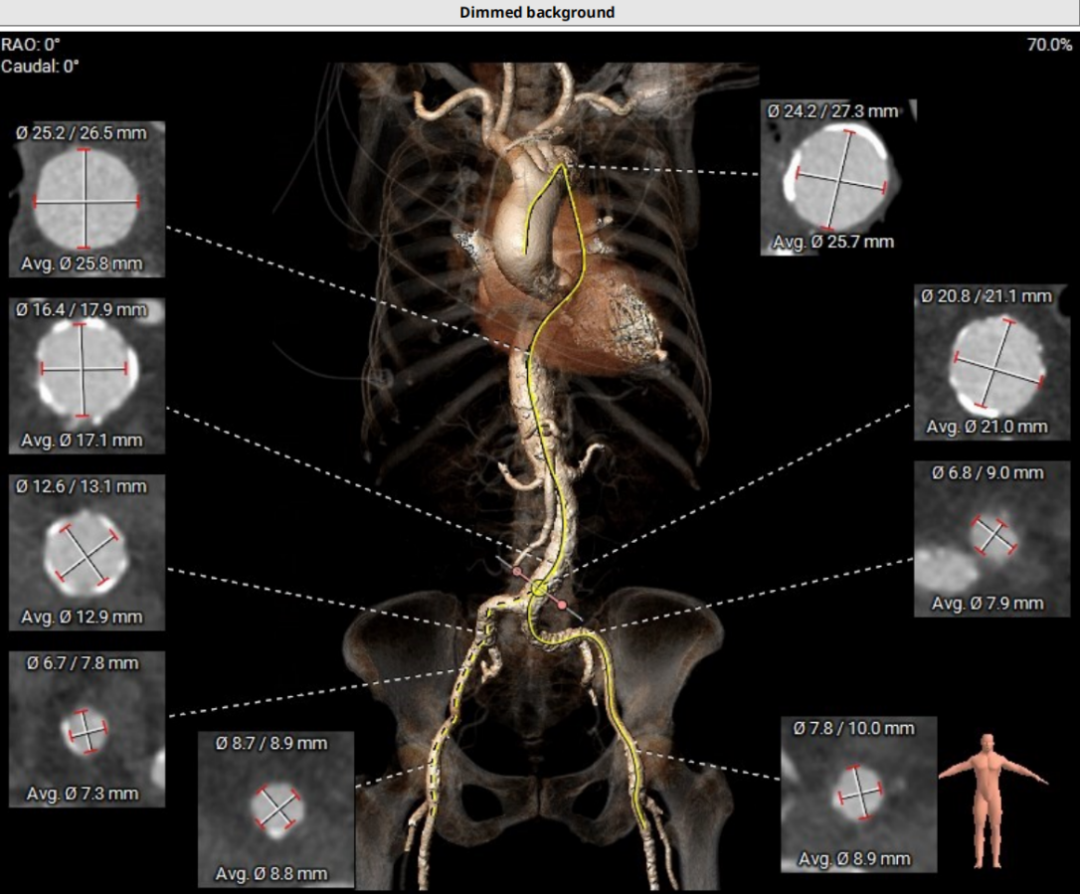
Task: Click the '70.0%' zoom value
Action: 1050,45
